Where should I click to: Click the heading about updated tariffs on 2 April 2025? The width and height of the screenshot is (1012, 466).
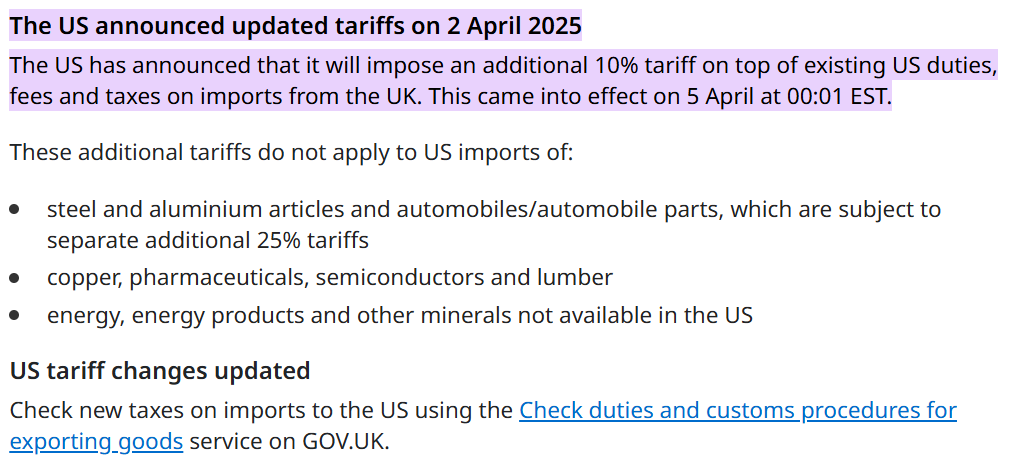[295, 26]
